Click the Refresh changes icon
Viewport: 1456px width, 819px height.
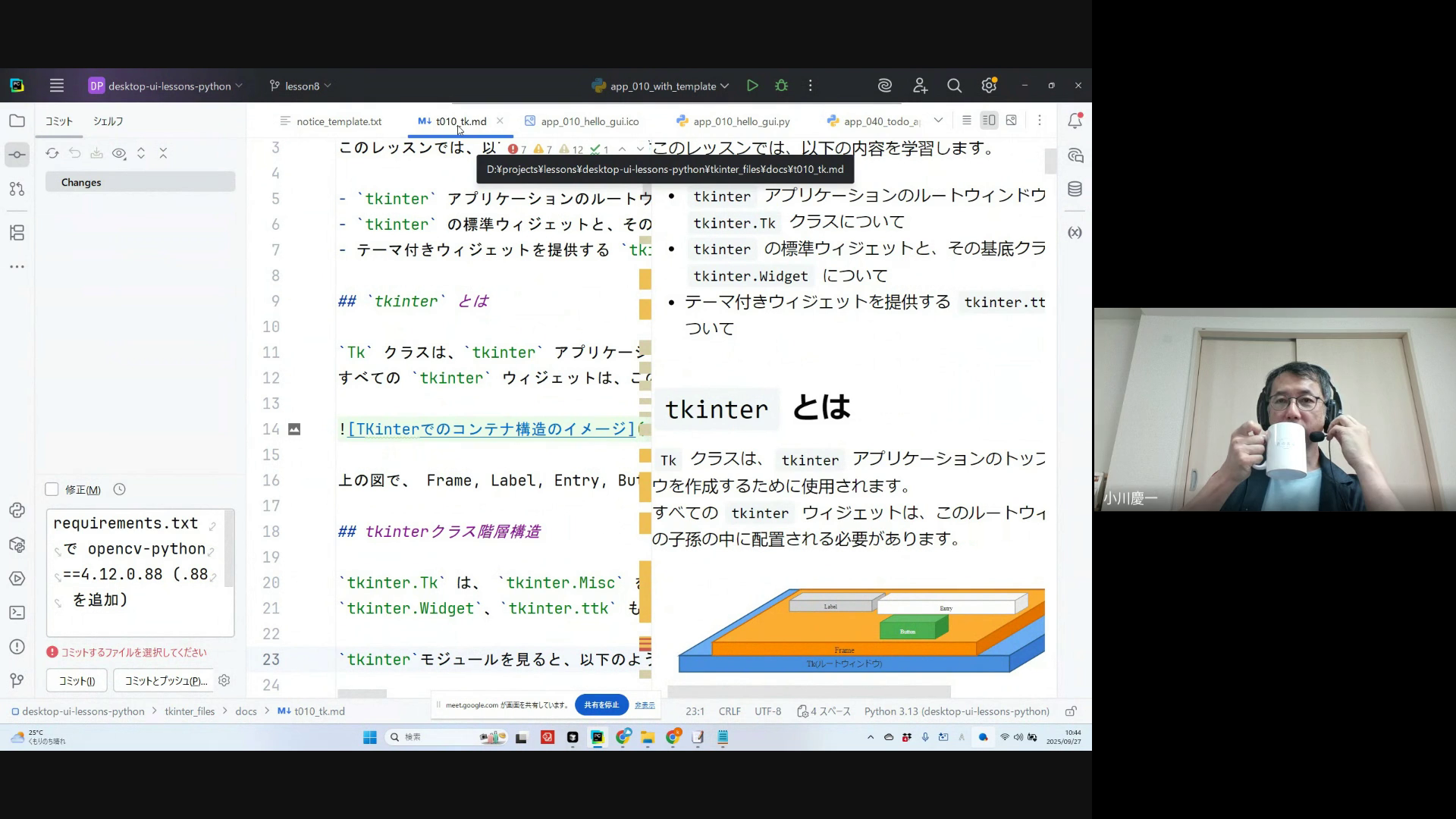point(52,153)
